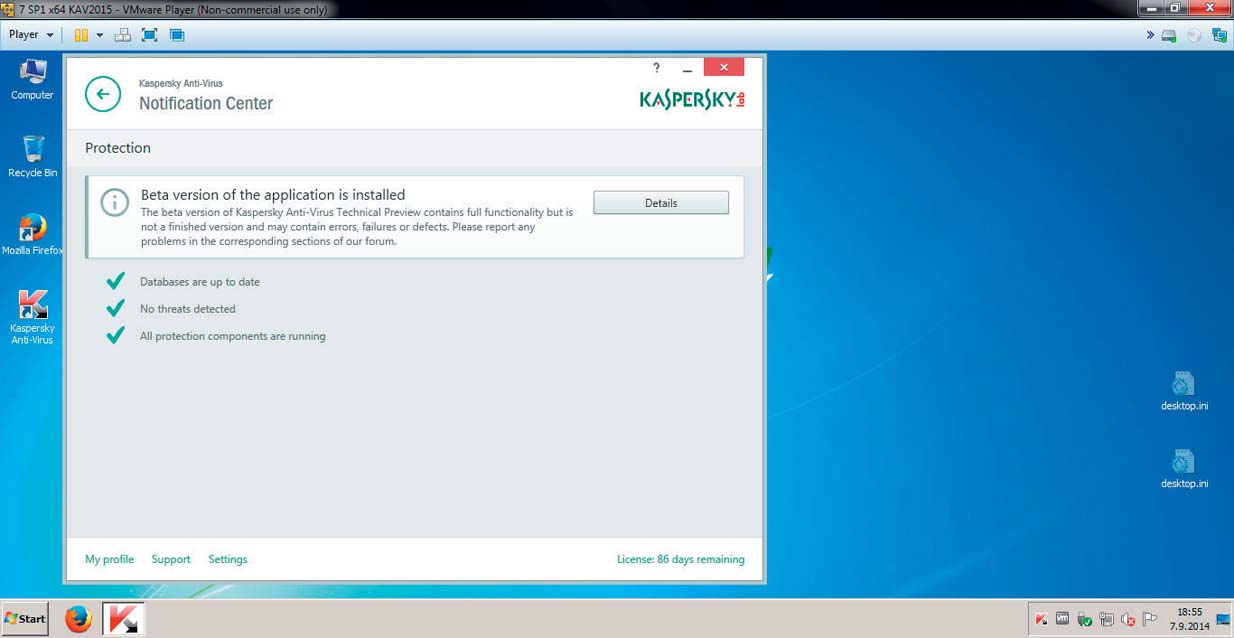Expand the VMware devices chevron
Viewport: 1234px width, 638px height.
1150,35
